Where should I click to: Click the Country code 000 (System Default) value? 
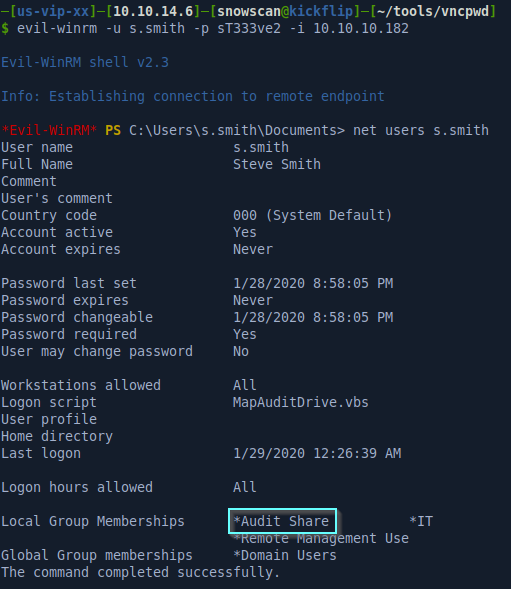click(x=312, y=215)
